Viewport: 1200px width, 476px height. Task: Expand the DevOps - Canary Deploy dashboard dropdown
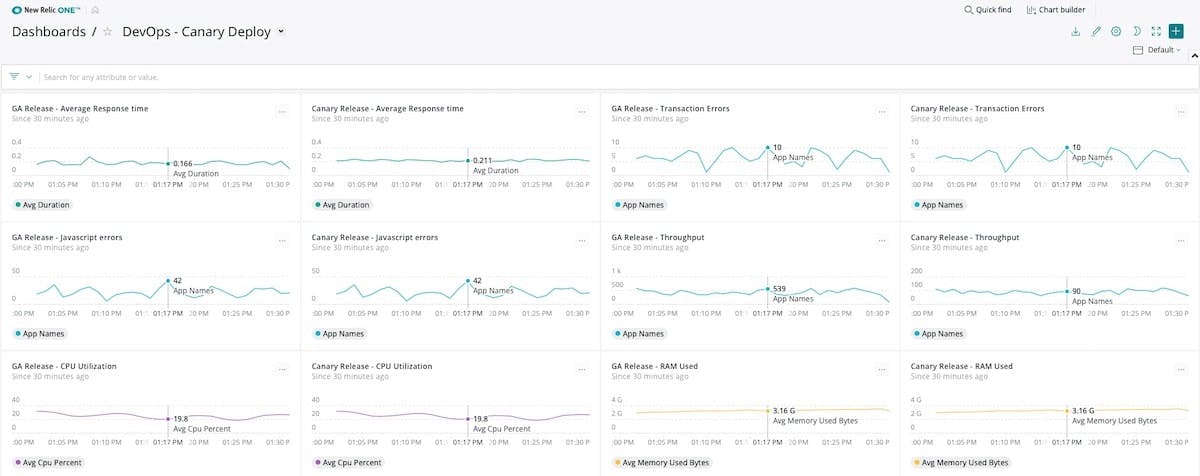tap(281, 31)
